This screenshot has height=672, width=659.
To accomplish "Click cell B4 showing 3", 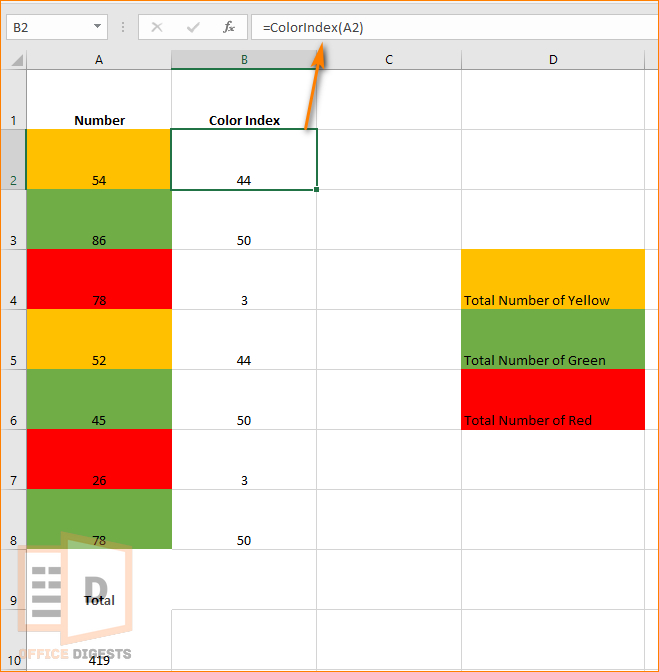I will click(244, 279).
